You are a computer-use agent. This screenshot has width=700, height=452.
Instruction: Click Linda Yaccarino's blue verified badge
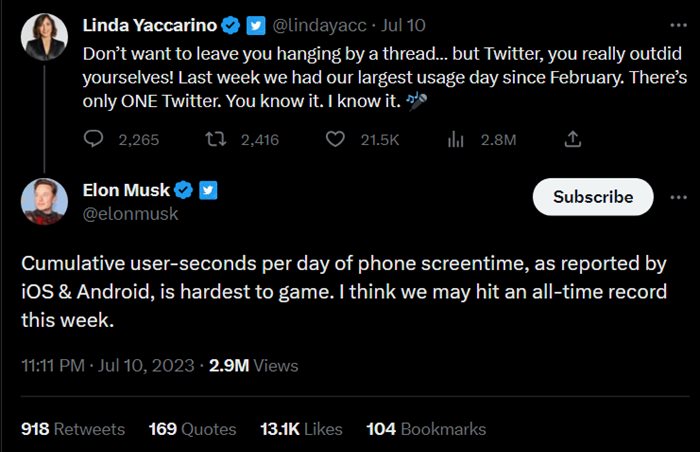(232, 23)
